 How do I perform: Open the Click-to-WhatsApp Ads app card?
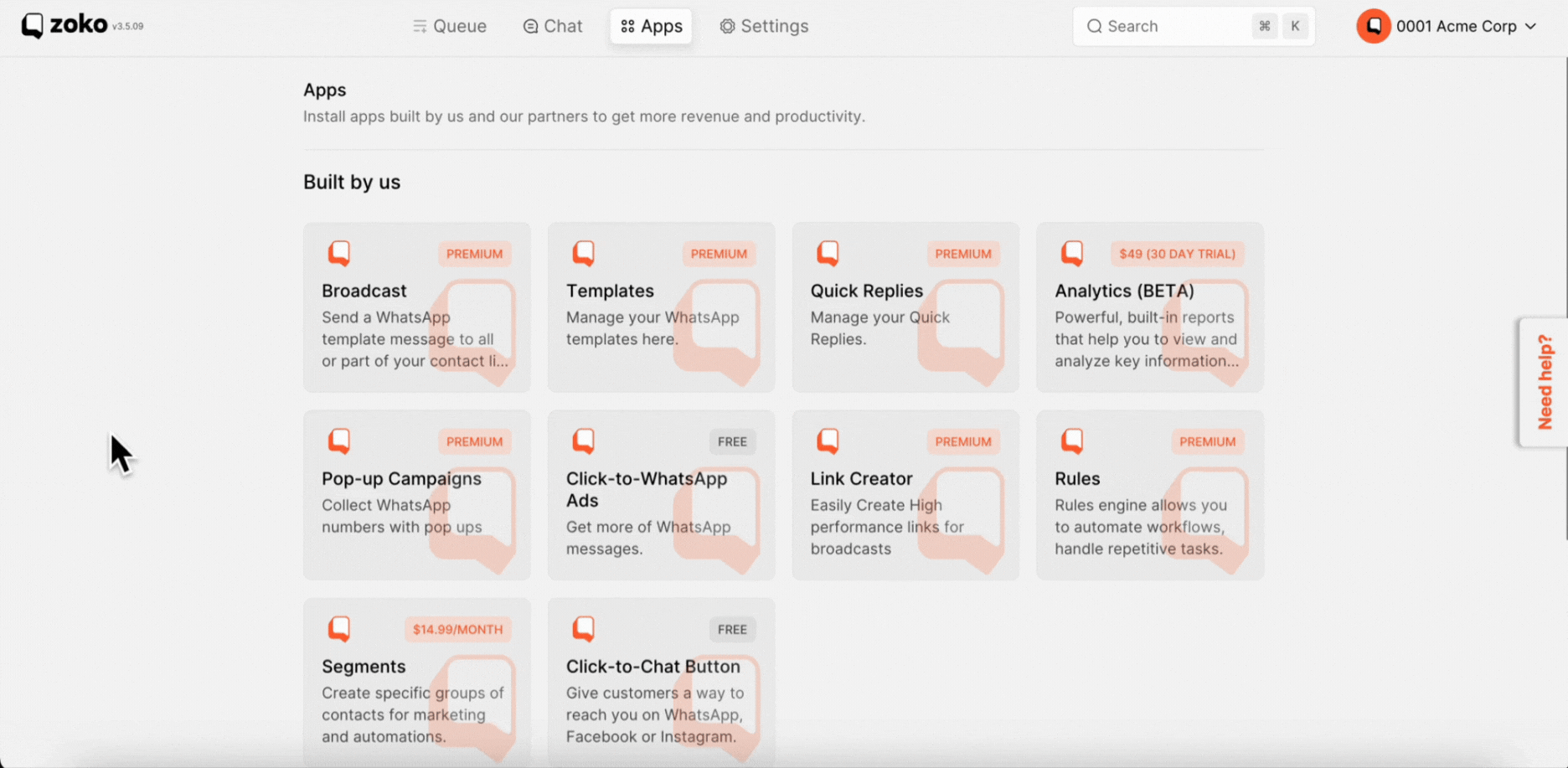(661, 494)
